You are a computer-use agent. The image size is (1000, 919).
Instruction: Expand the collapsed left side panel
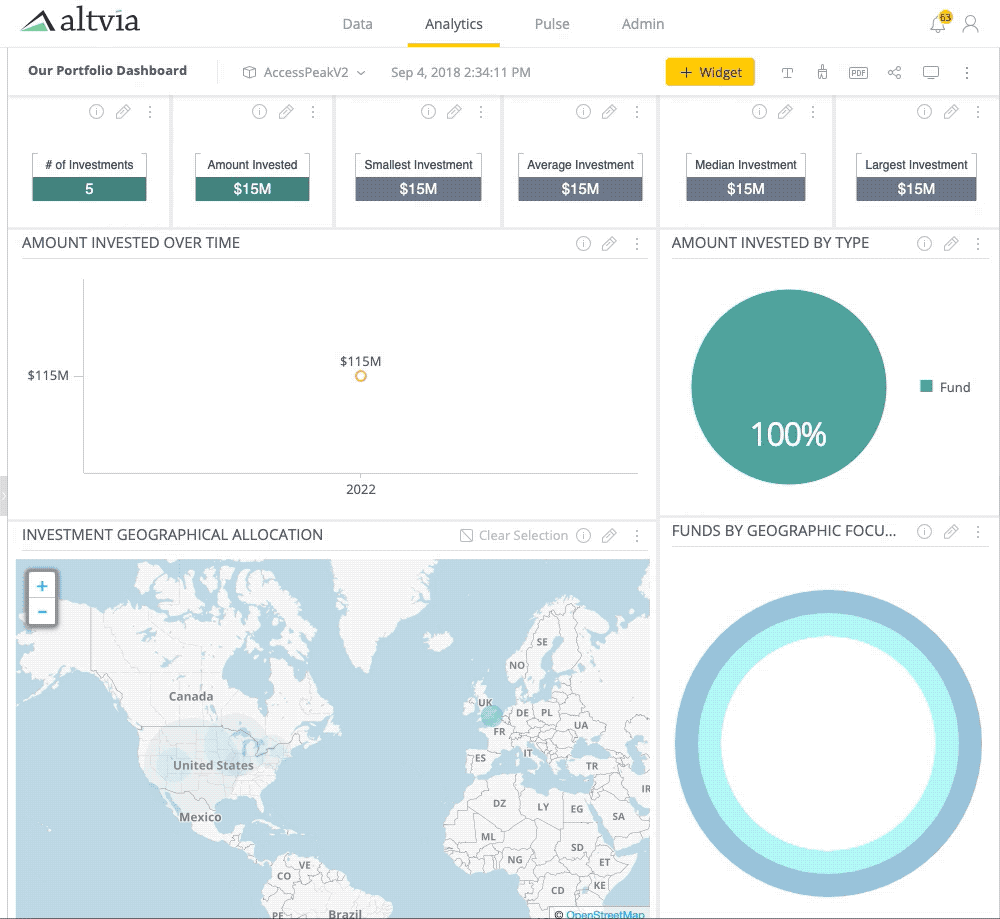click(3, 496)
